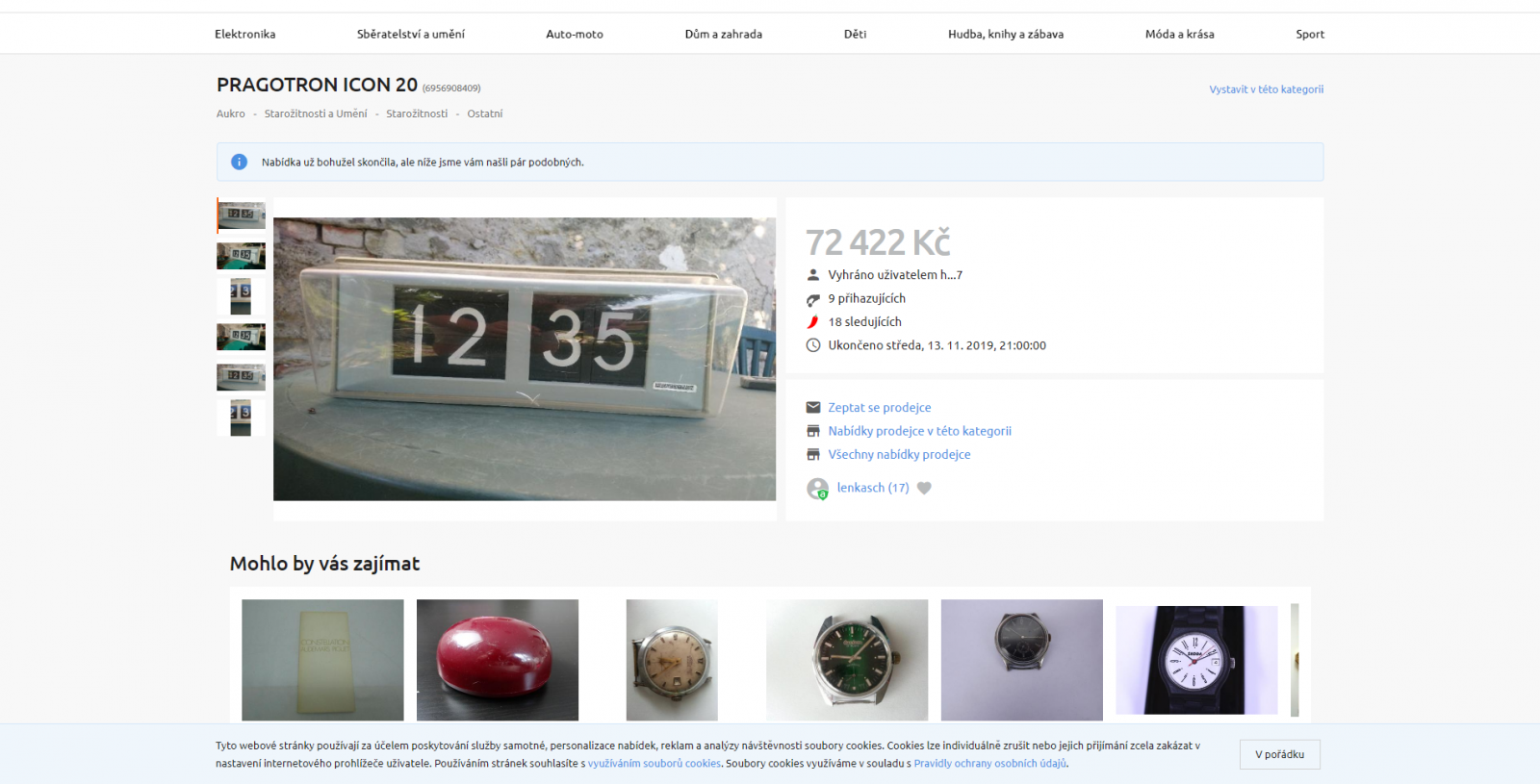This screenshot has width=1540, height=784.
Task: Open the worn silver watch recommendation
Action: click(x=672, y=660)
